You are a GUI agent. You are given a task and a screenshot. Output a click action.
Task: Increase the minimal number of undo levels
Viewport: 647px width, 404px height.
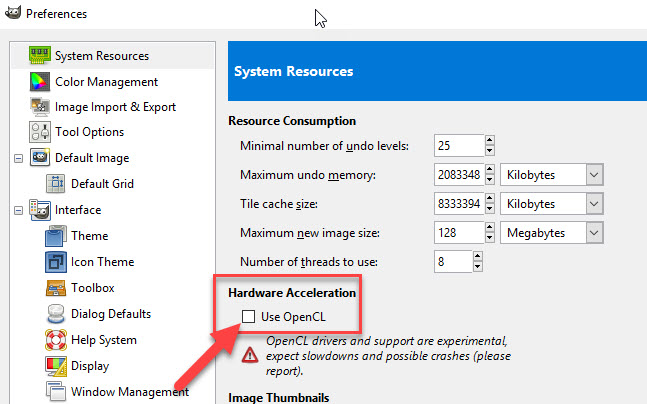(490, 141)
